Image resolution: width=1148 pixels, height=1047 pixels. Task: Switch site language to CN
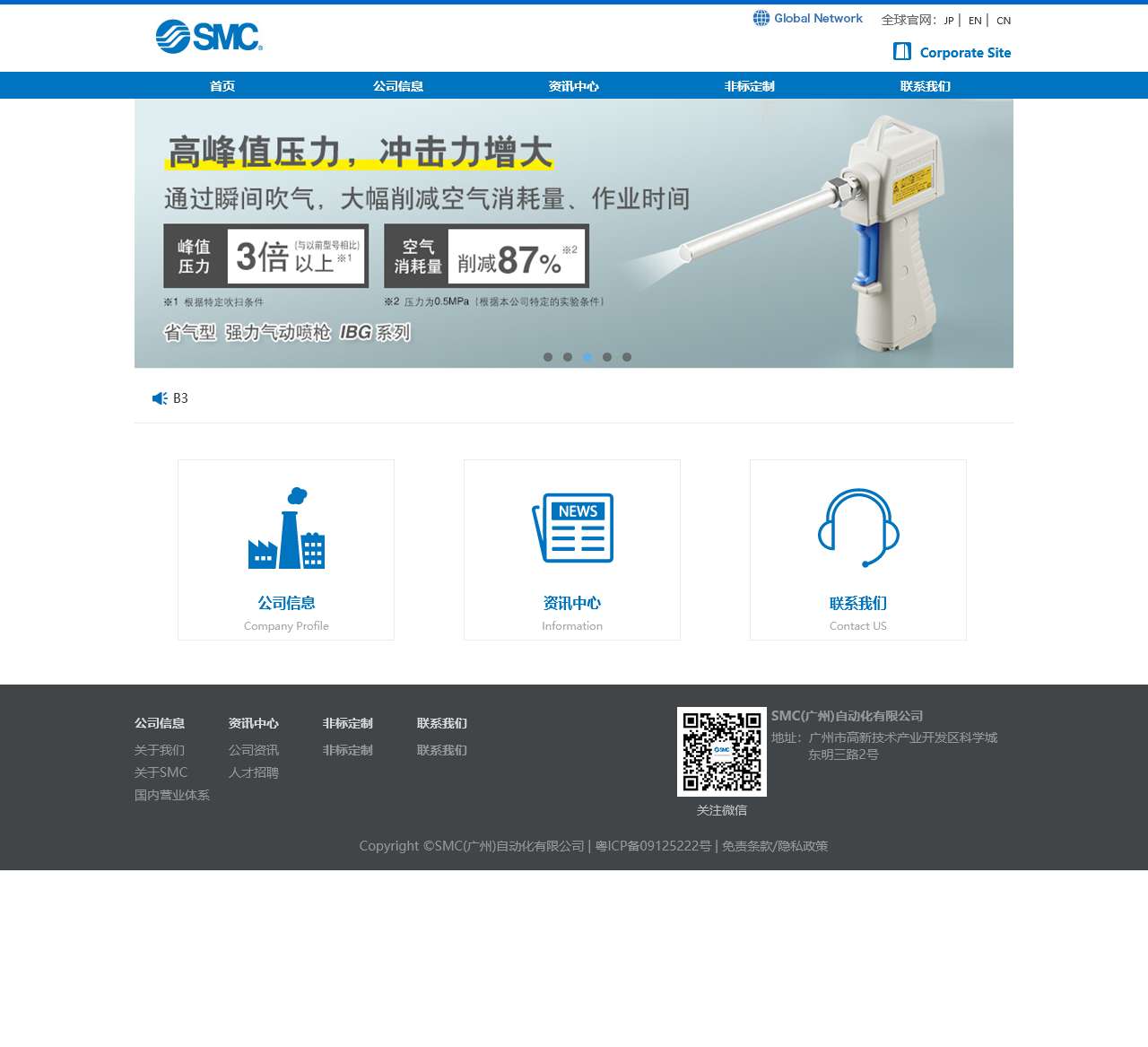coord(1004,21)
